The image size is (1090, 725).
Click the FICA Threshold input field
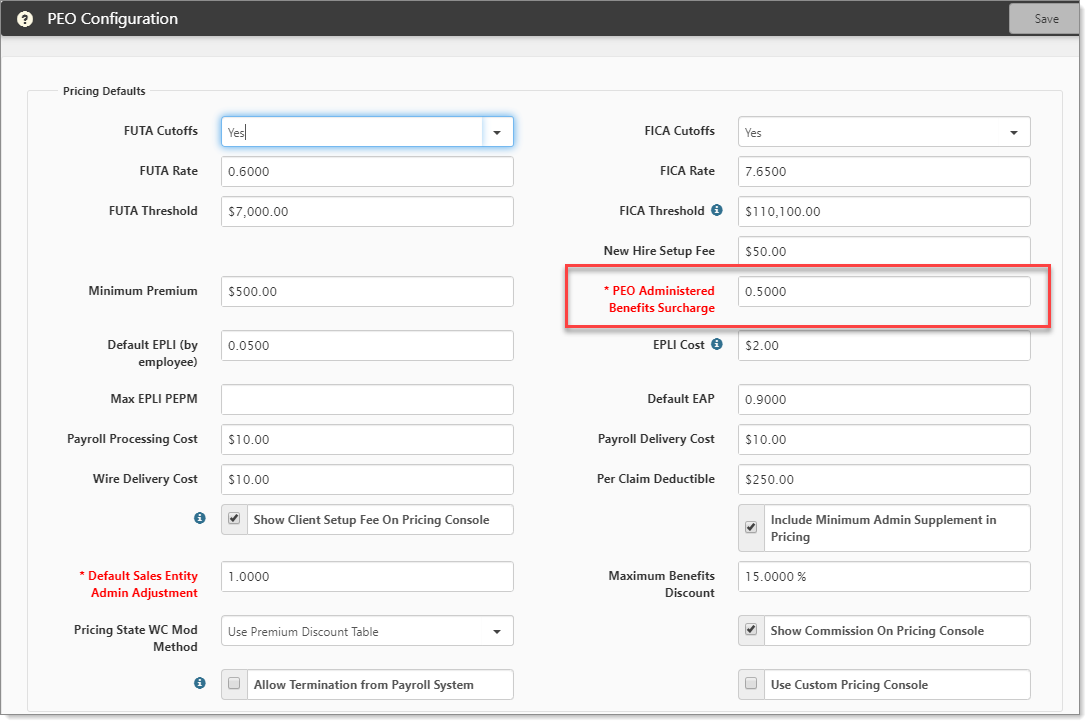pyautogui.click(x=884, y=211)
